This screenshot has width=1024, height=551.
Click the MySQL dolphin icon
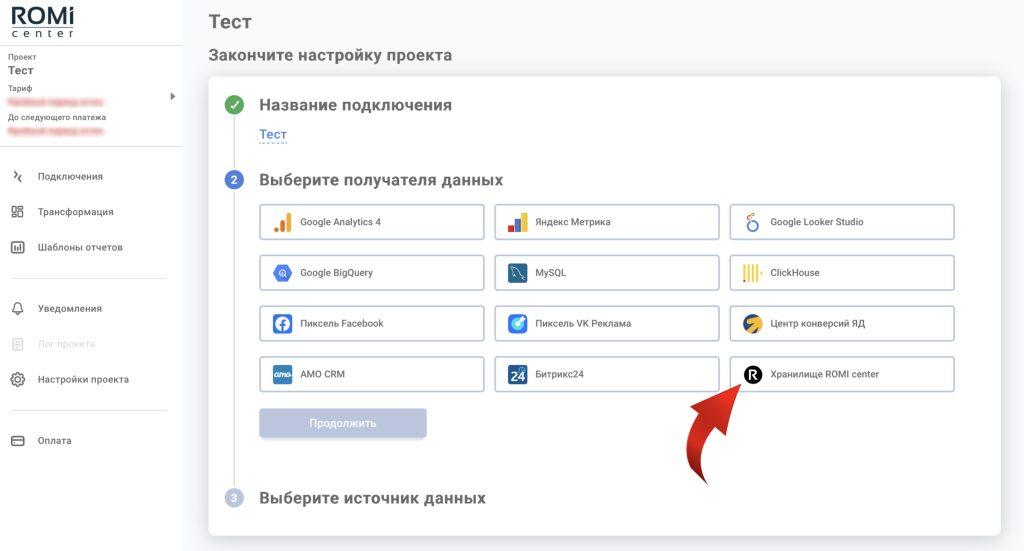(x=517, y=273)
